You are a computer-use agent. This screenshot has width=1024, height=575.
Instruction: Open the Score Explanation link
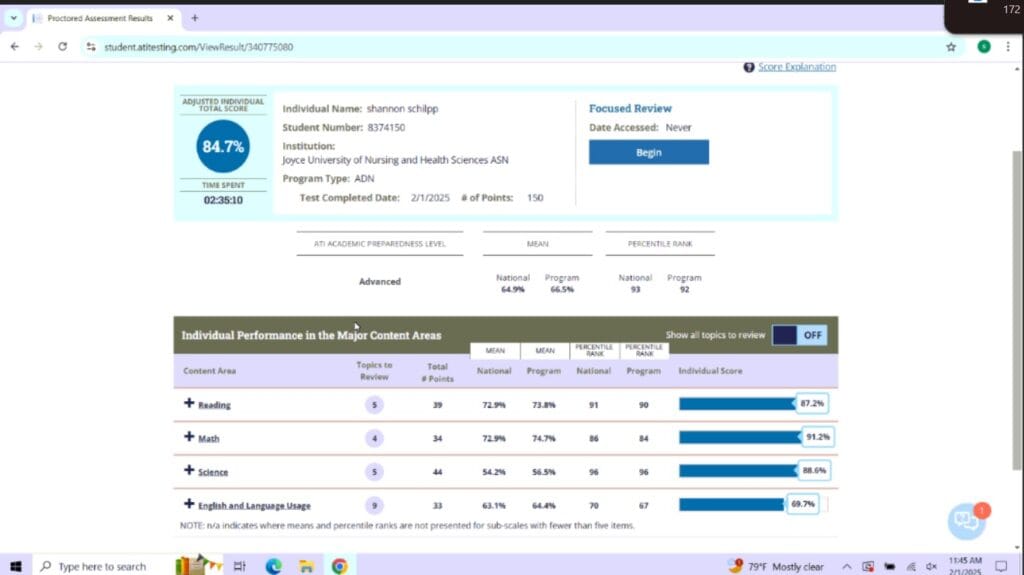pyautogui.click(x=796, y=67)
